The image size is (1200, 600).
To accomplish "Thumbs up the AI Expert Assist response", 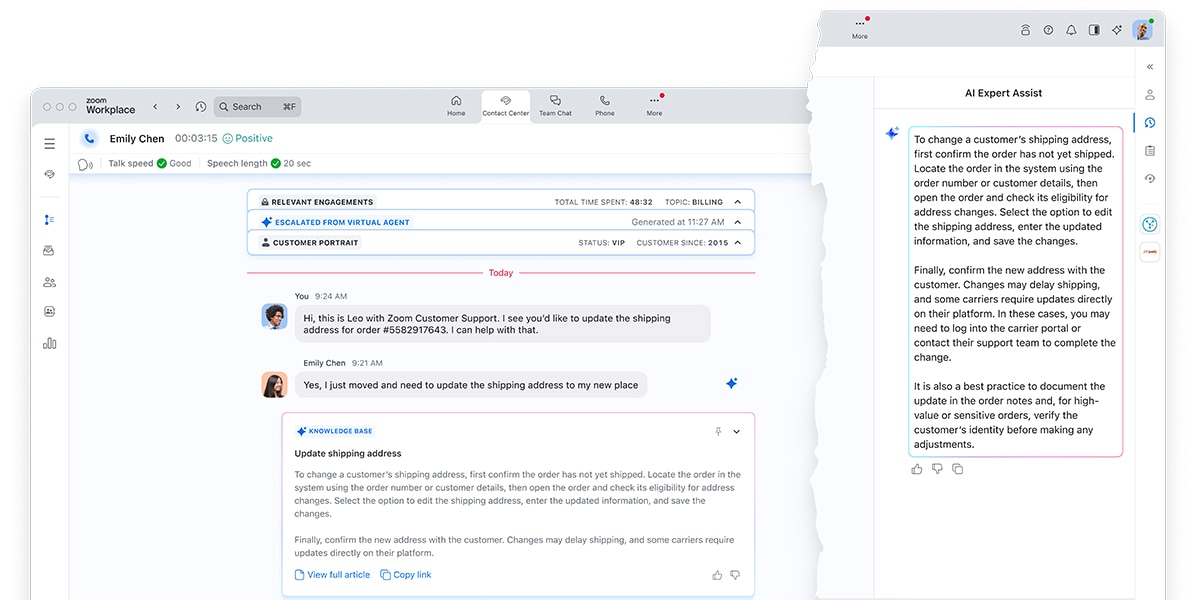I will pos(917,469).
